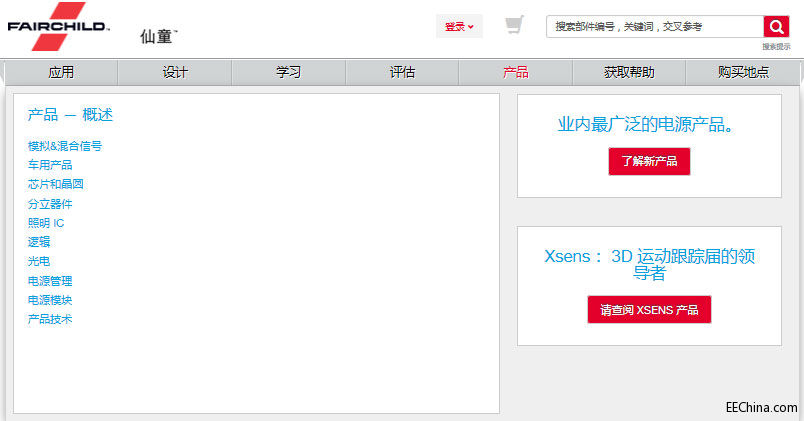Screen dimensions: 804x421
Task: Open the 购买地点 tab
Action: (743, 73)
